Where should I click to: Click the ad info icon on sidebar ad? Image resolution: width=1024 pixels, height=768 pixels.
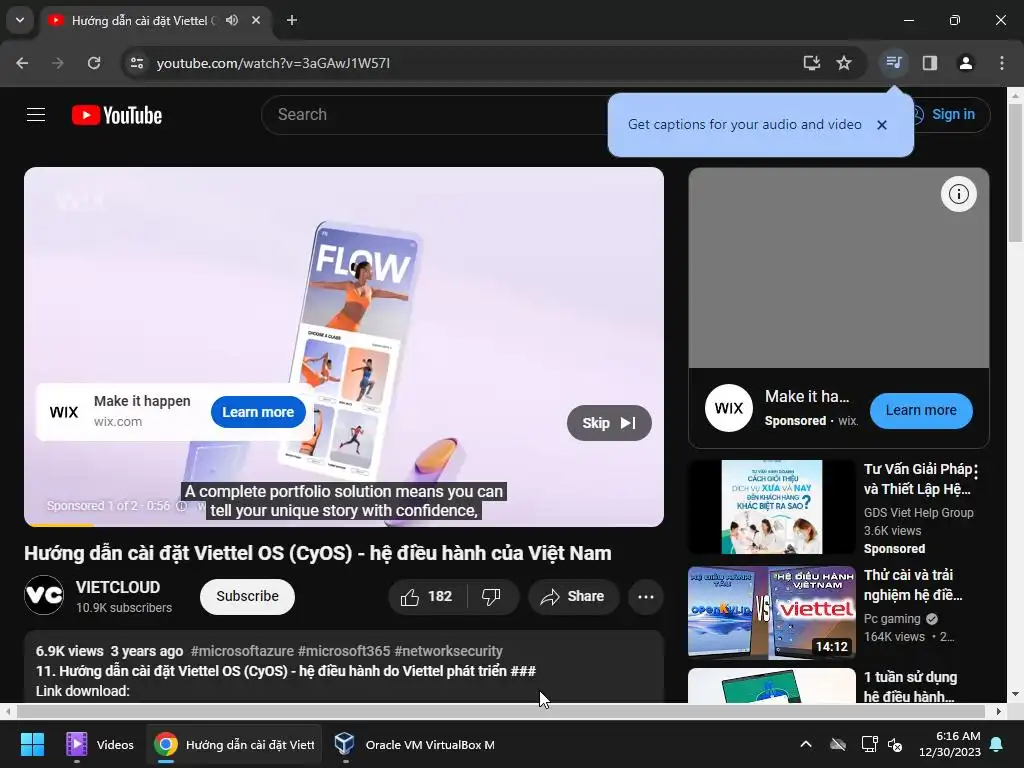point(958,194)
